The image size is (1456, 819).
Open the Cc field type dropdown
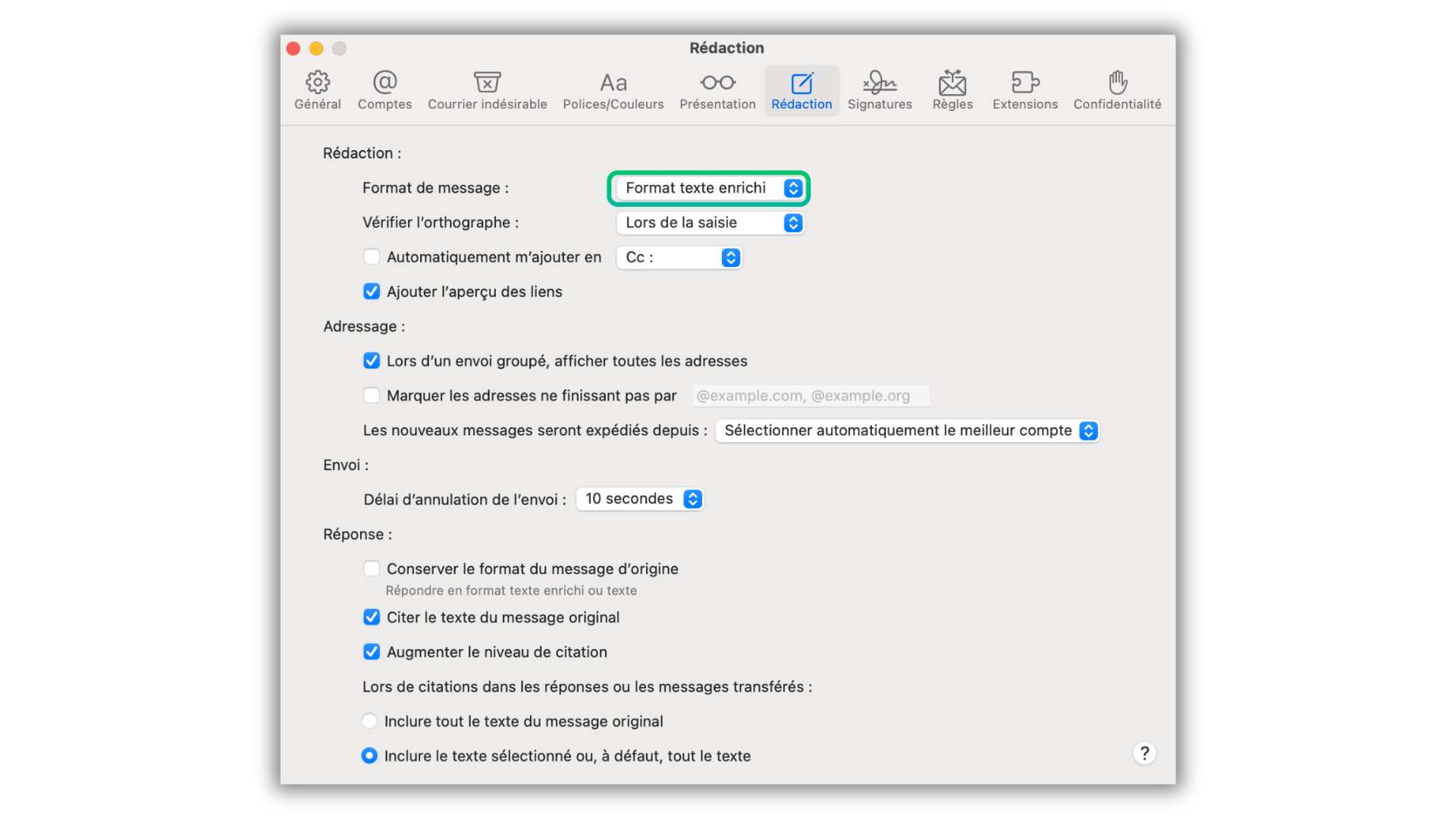pos(679,258)
